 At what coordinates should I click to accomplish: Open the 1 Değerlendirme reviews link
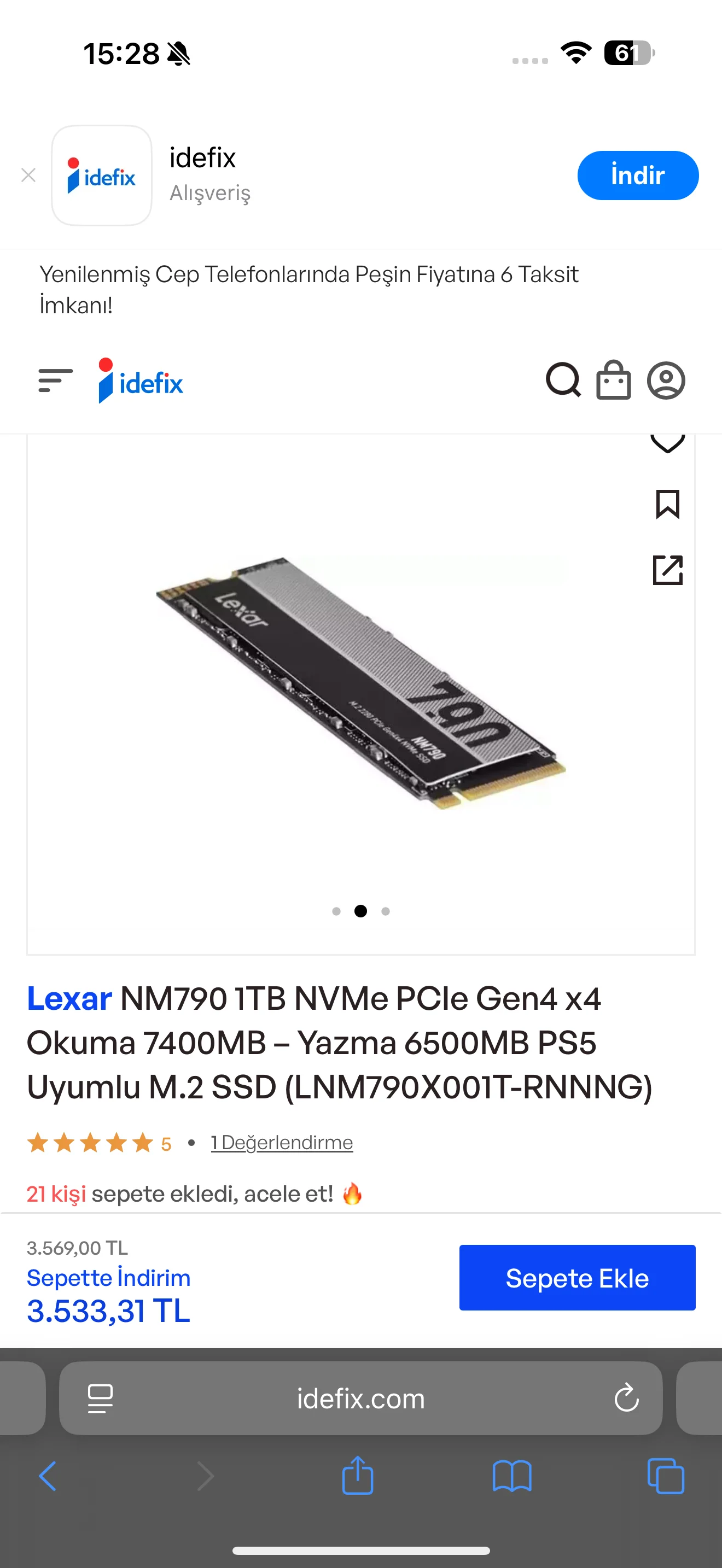[x=282, y=1143]
